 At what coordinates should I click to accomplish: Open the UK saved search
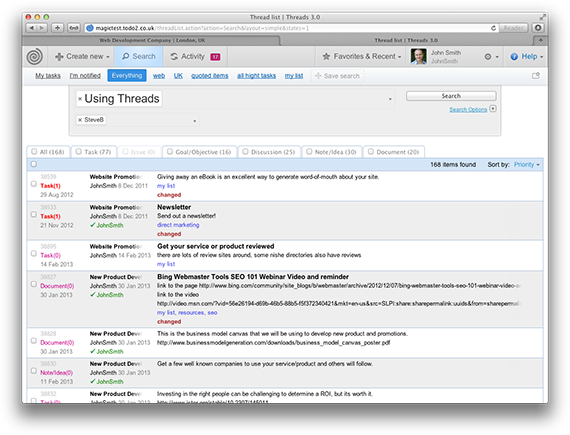[x=178, y=76]
